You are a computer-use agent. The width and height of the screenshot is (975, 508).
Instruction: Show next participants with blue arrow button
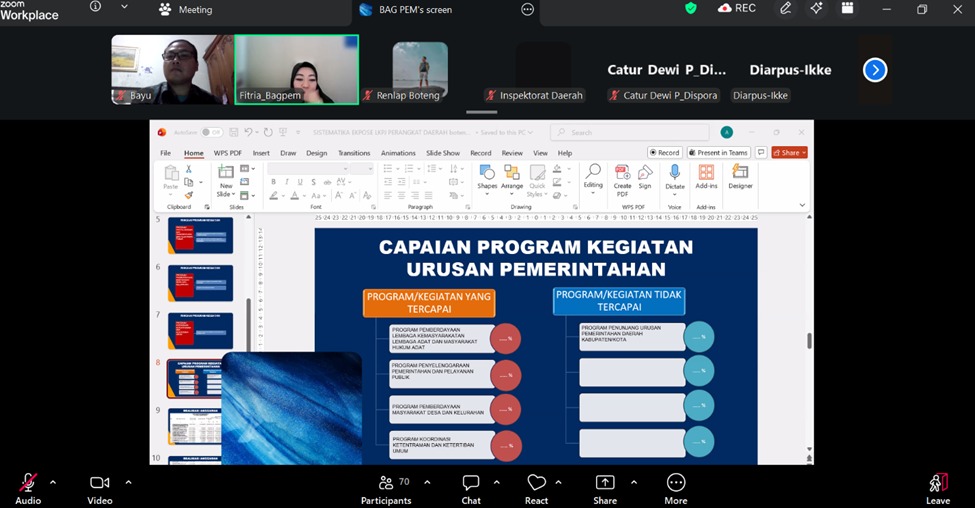click(x=875, y=70)
